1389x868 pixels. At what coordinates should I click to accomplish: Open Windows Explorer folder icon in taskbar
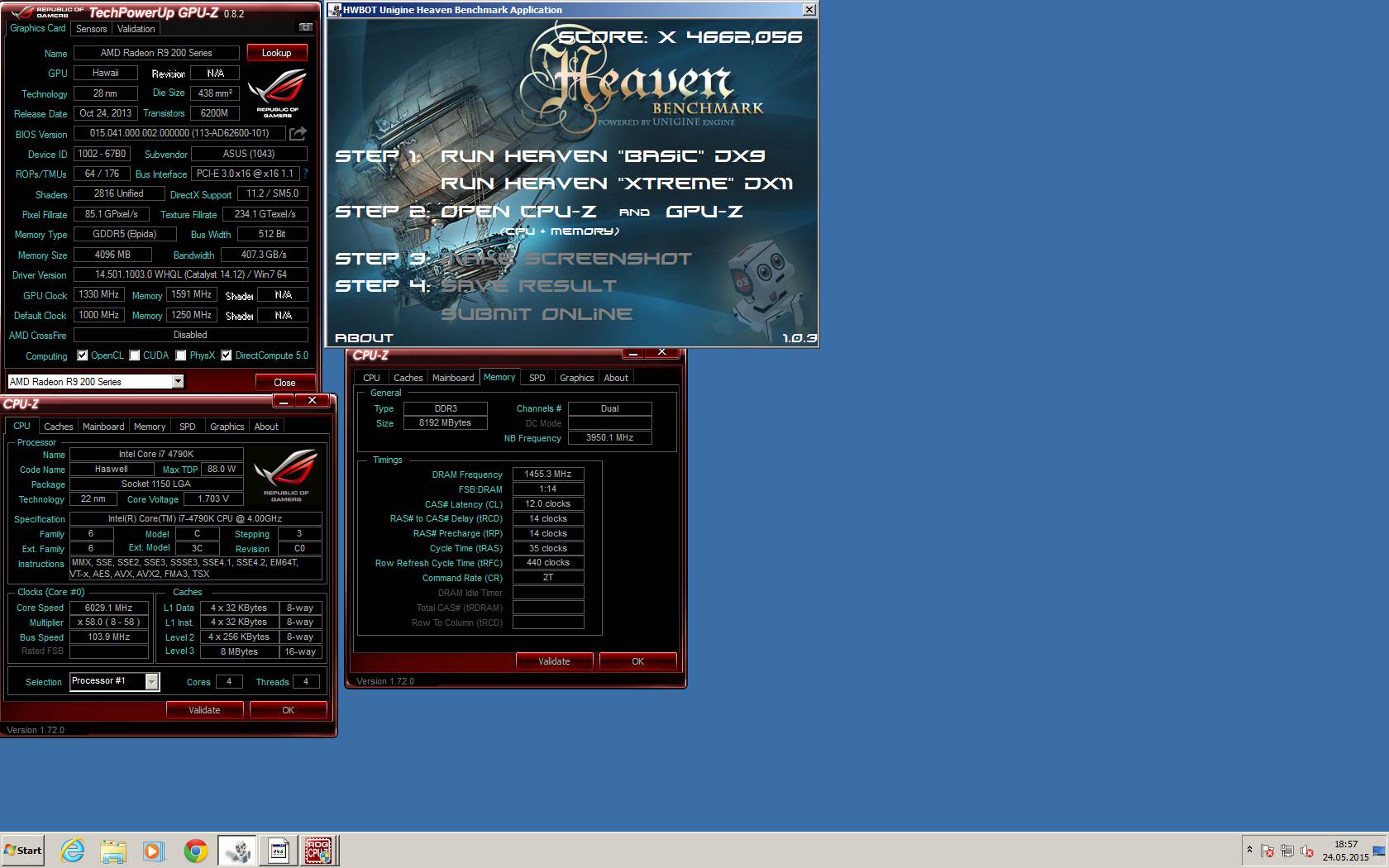(x=113, y=851)
